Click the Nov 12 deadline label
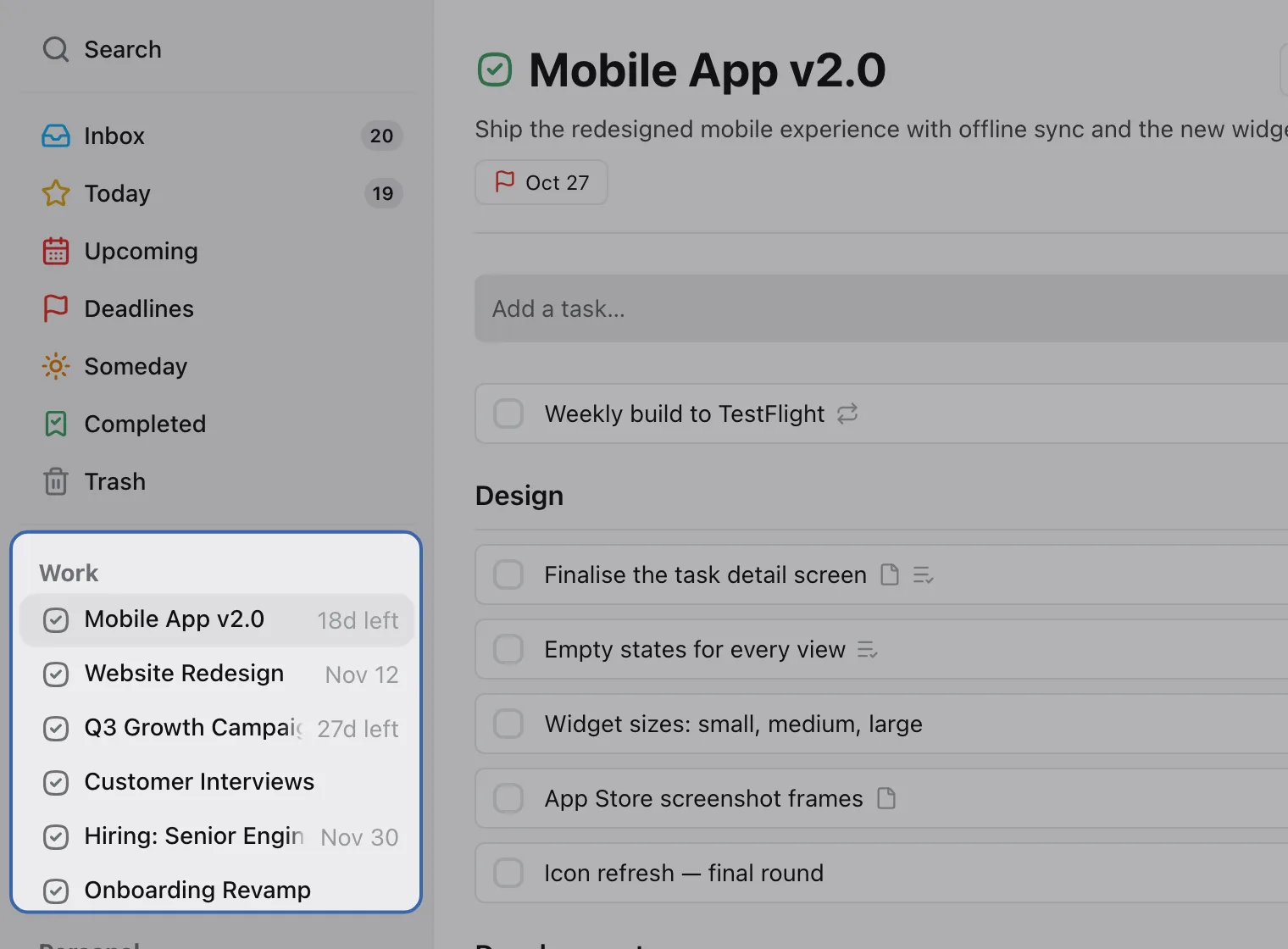1288x949 pixels. (x=362, y=674)
